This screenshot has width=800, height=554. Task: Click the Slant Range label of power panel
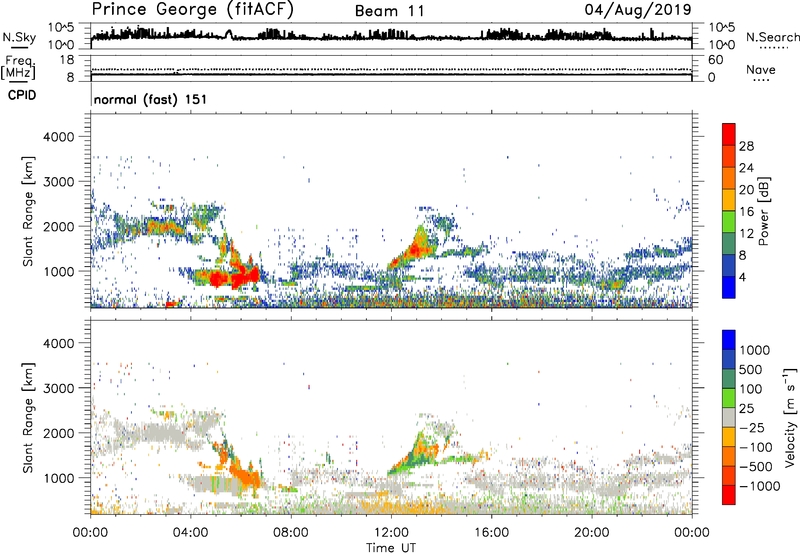[28, 211]
